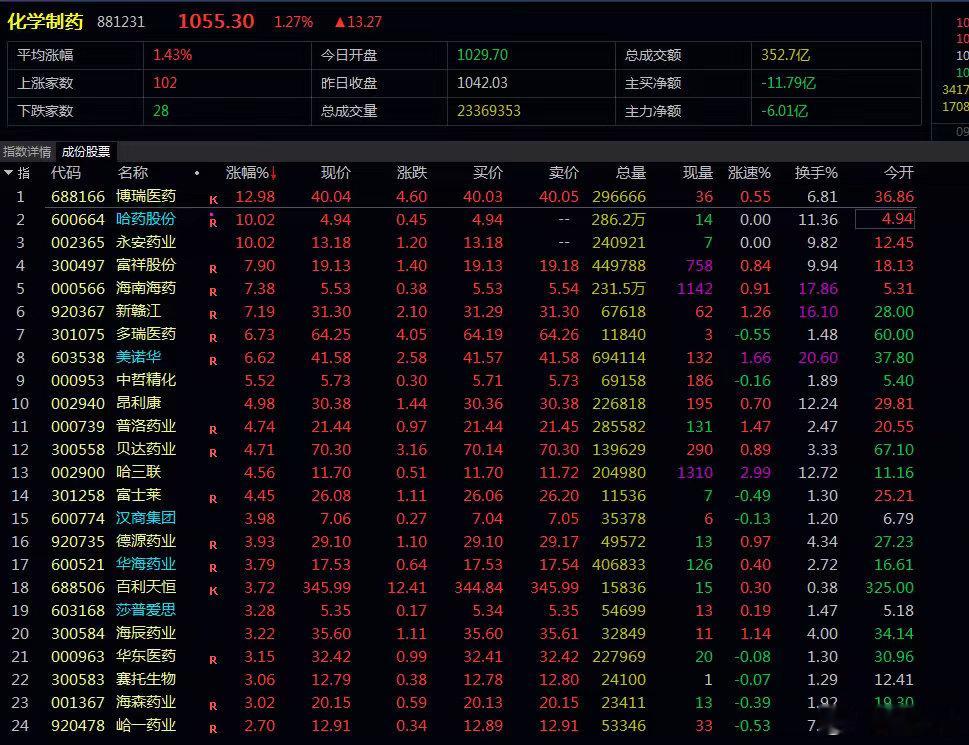Select stock name 永安药业
The height and width of the screenshot is (745, 969).
pyautogui.click(x=146, y=242)
